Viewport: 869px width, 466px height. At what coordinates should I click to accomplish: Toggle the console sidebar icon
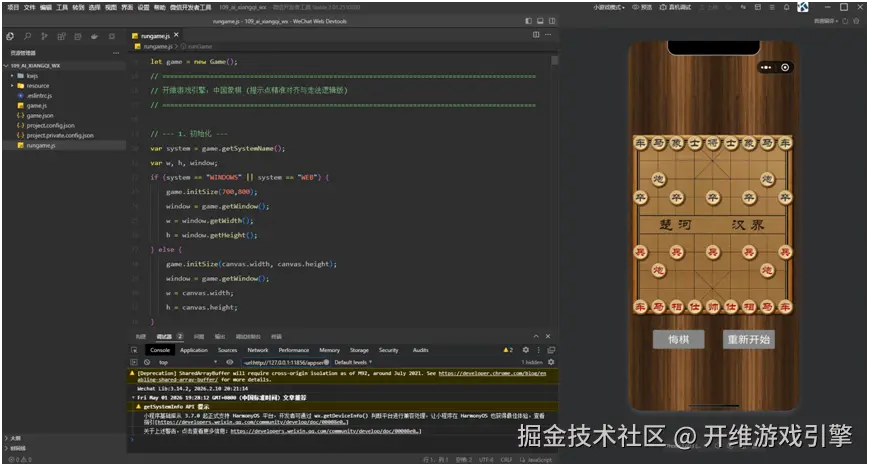134,362
